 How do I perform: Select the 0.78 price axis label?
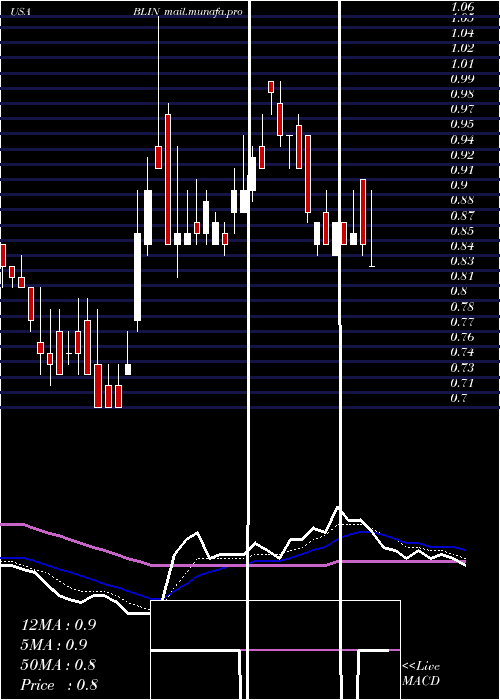tap(462, 307)
